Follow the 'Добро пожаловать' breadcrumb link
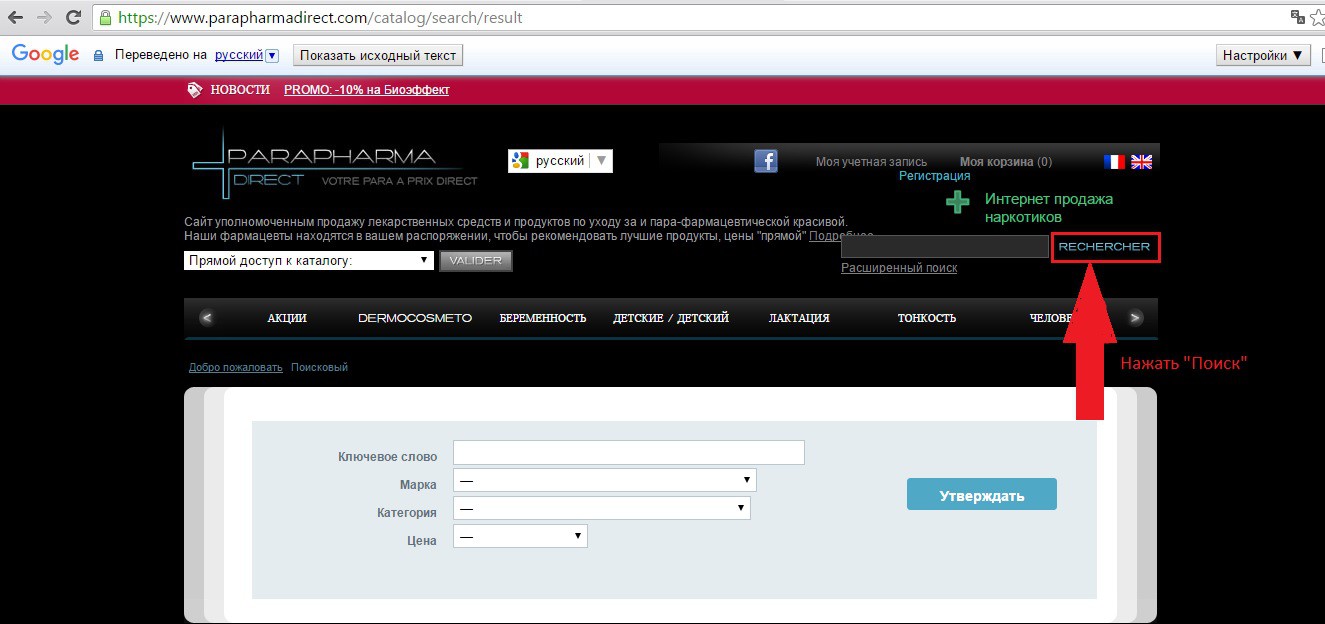Image resolution: width=1325 pixels, height=624 pixels. pyautogui.click(x=236, y=367)
